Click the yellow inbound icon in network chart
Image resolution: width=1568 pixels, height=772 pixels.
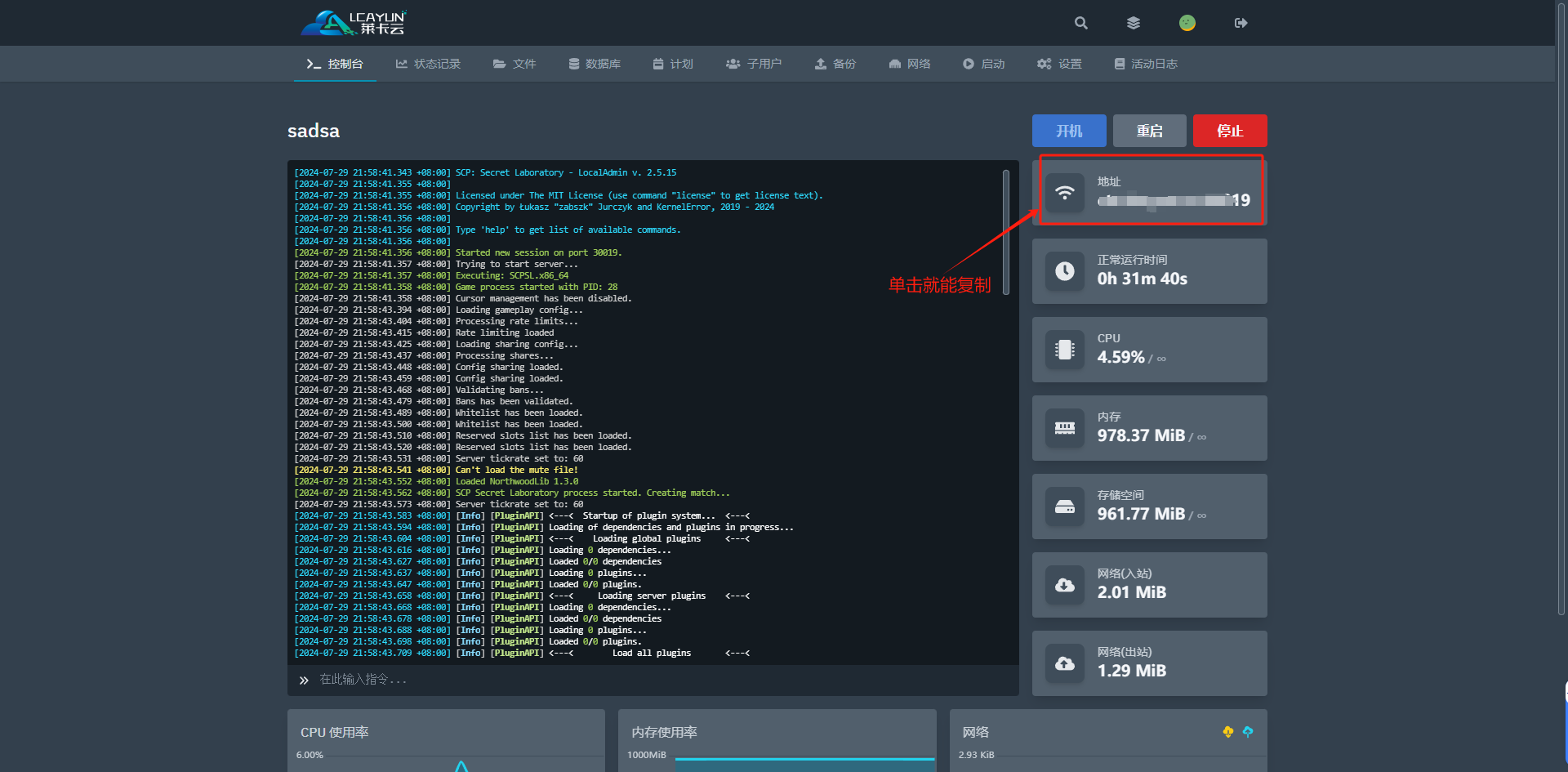(x=1228, y=732)
